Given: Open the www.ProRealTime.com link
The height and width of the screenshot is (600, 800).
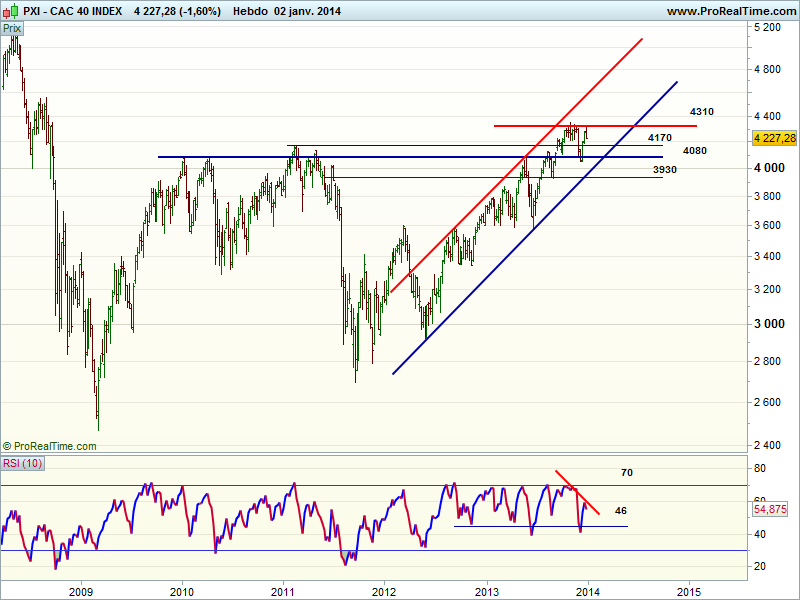Looking at the screenshot, I should [x=730, y=11].
